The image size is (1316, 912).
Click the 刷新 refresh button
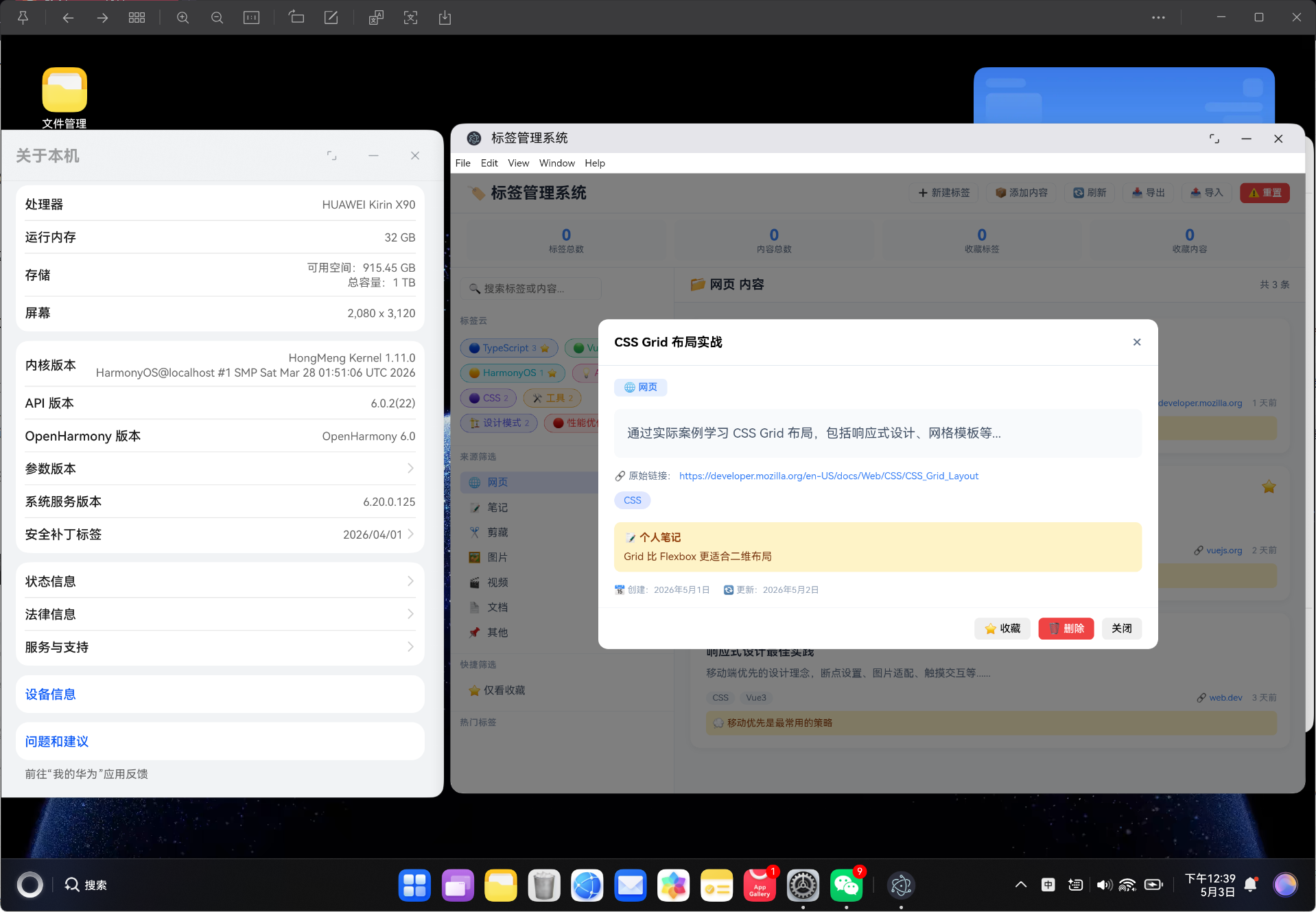tap(1090, 193)
